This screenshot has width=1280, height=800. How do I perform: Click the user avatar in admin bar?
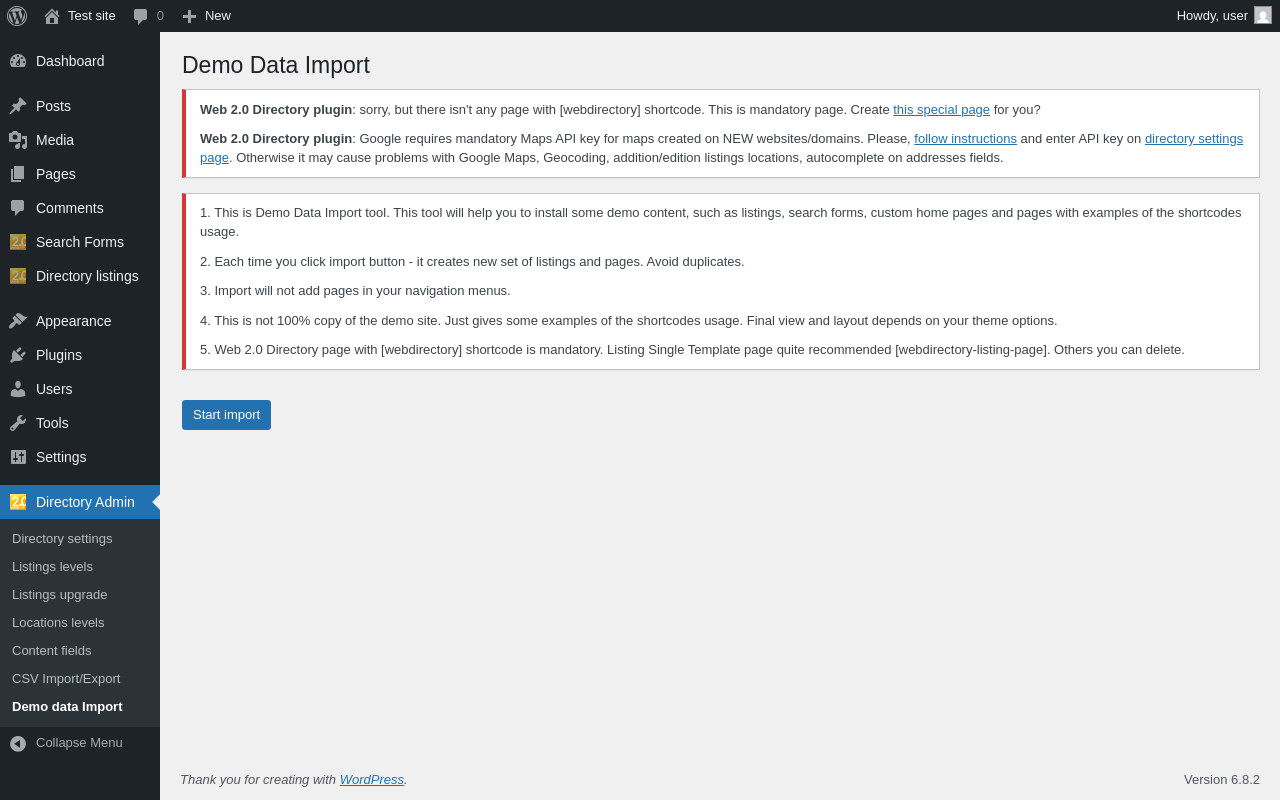tap(1263, 15)
